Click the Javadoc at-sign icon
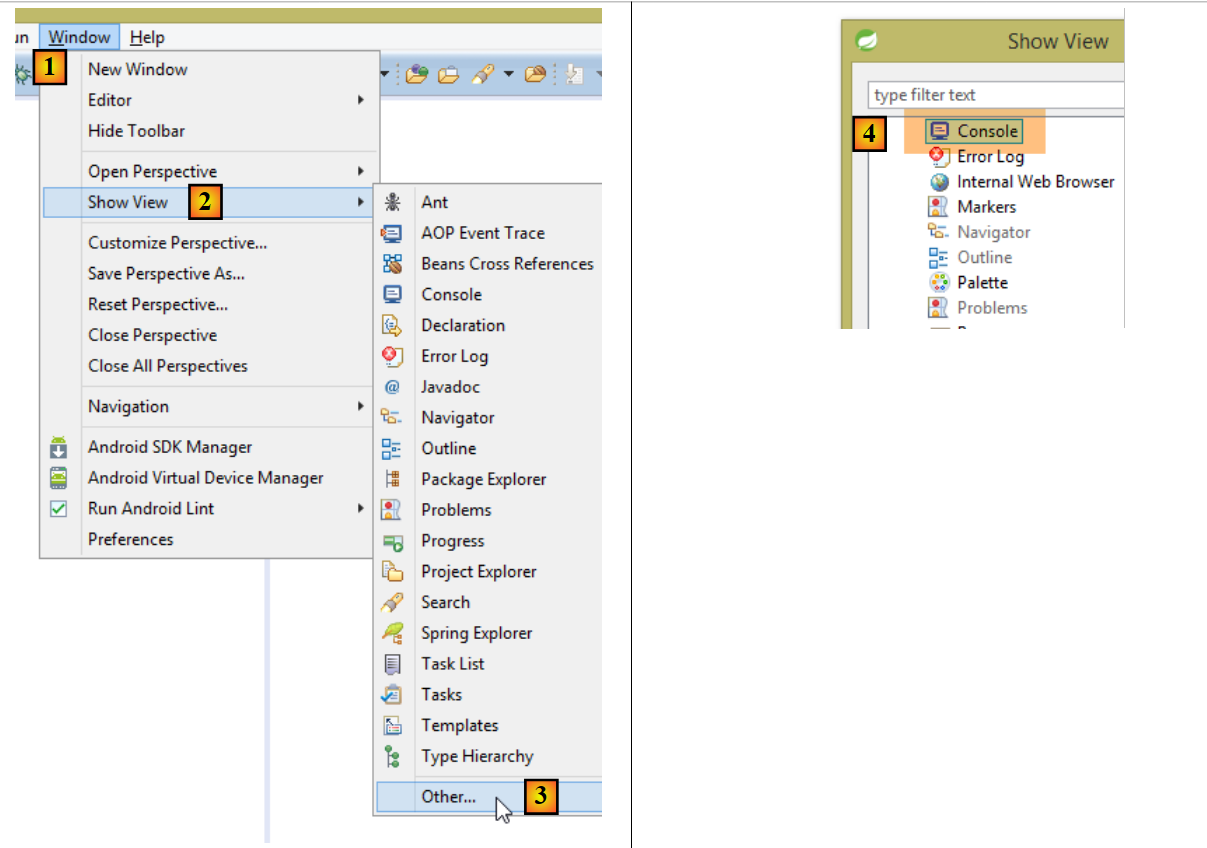Screen dimensions: 1207x848 tap(392, 387)
